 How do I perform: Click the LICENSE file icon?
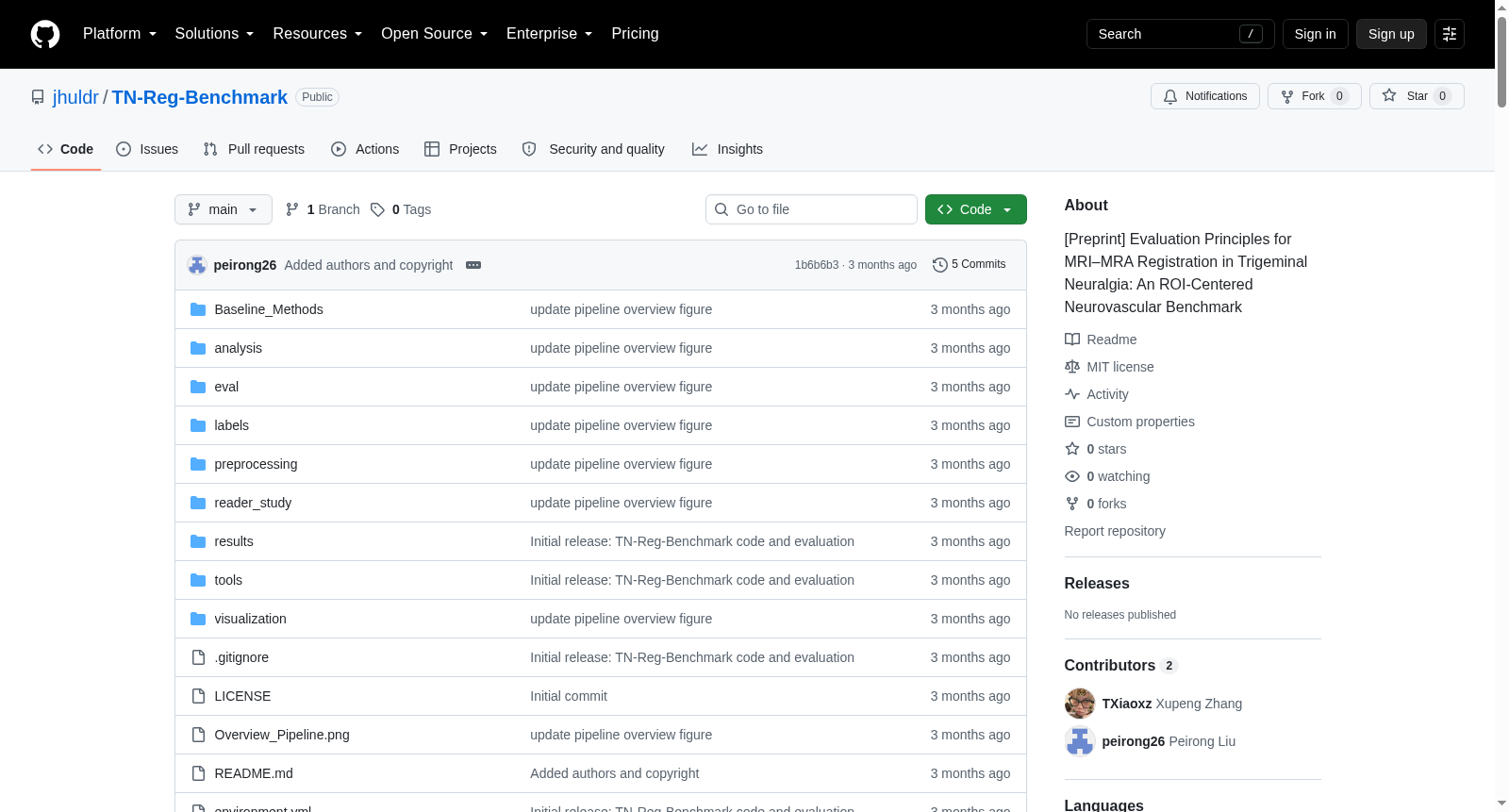(x=198, y=696)
